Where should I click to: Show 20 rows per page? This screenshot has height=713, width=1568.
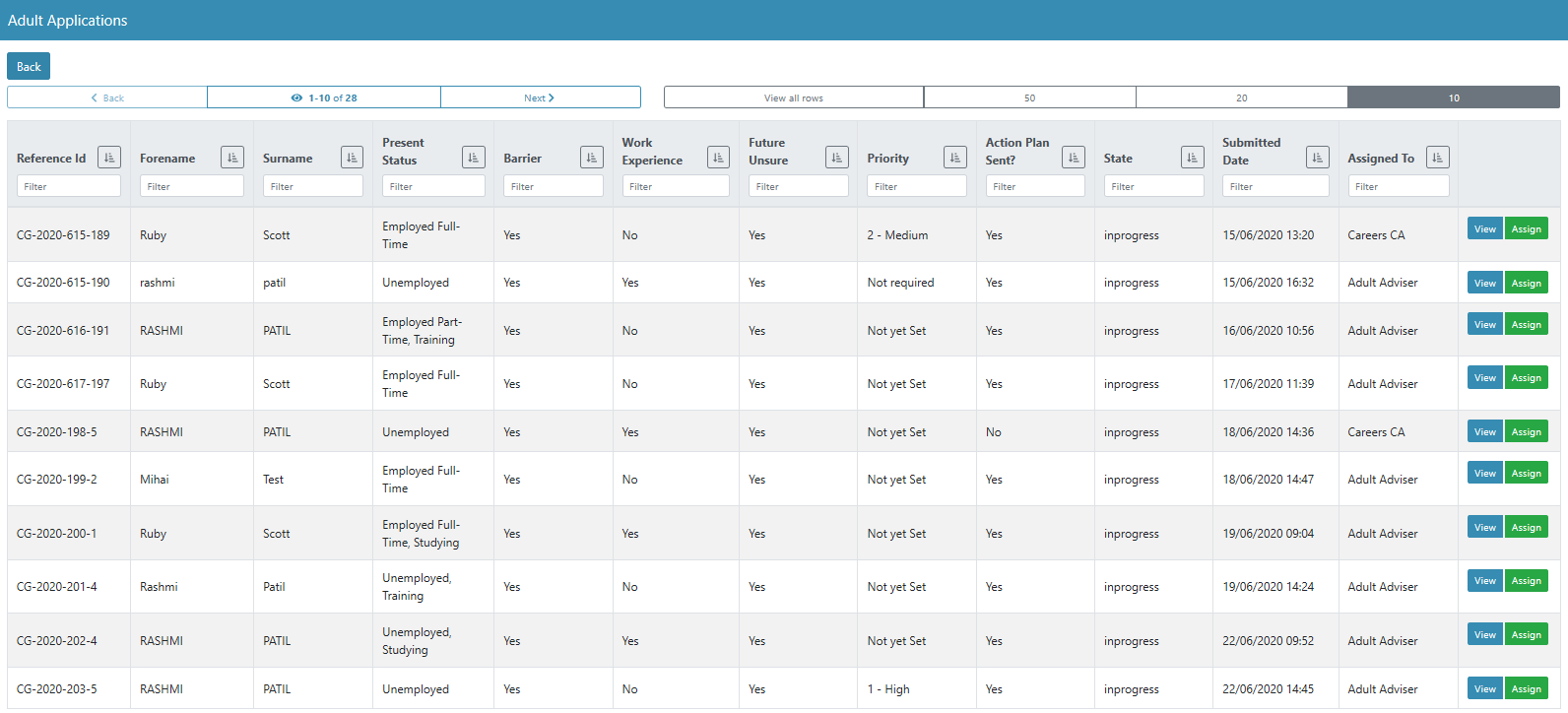1242,97
